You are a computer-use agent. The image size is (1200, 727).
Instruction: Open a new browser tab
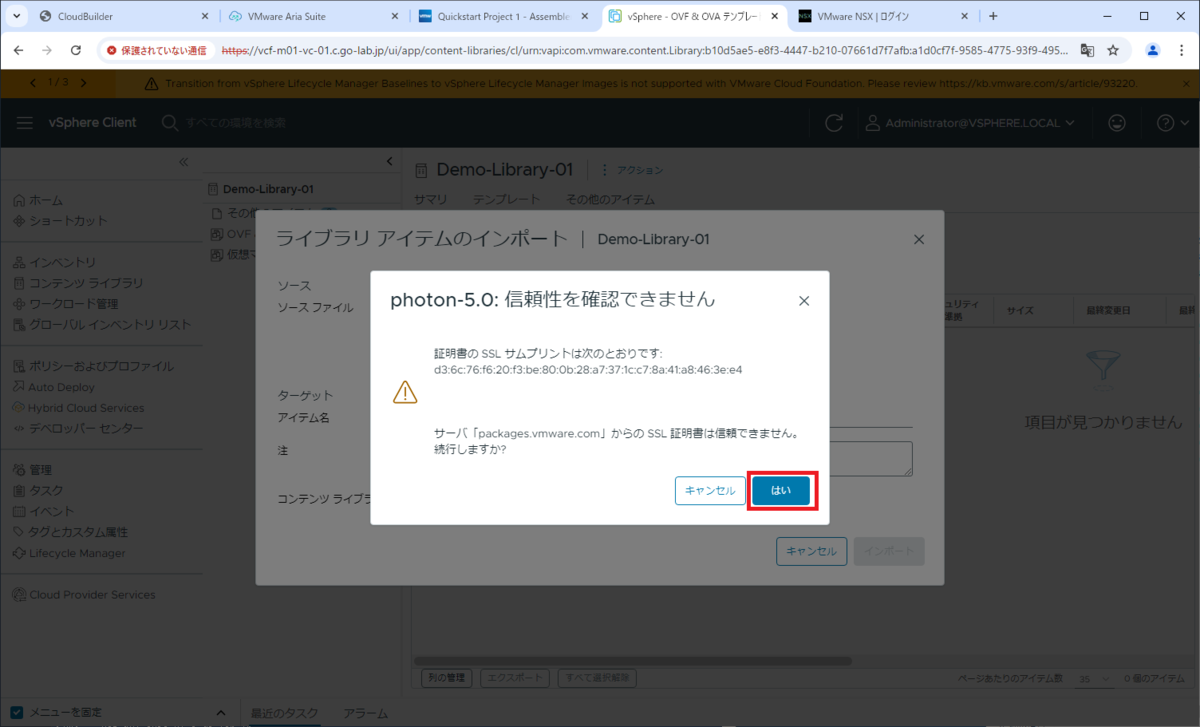[993, 16]
